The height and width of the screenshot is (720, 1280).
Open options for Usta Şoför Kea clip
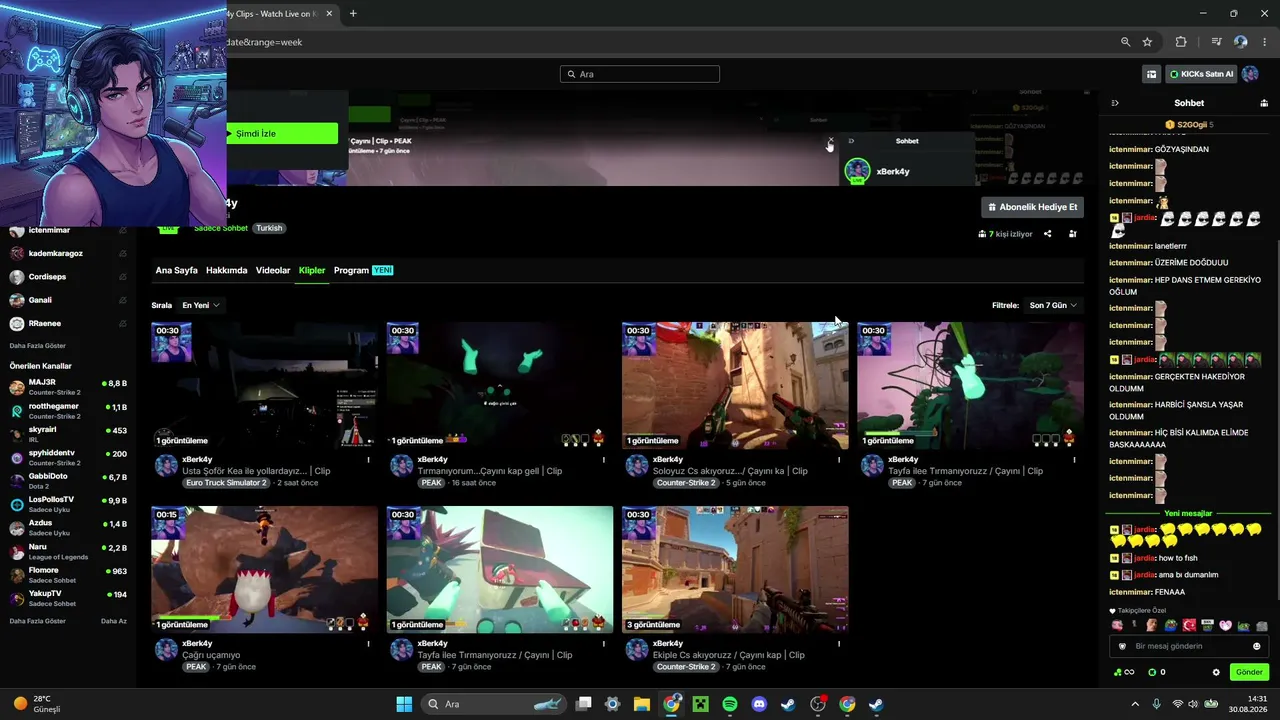(369, 460)
